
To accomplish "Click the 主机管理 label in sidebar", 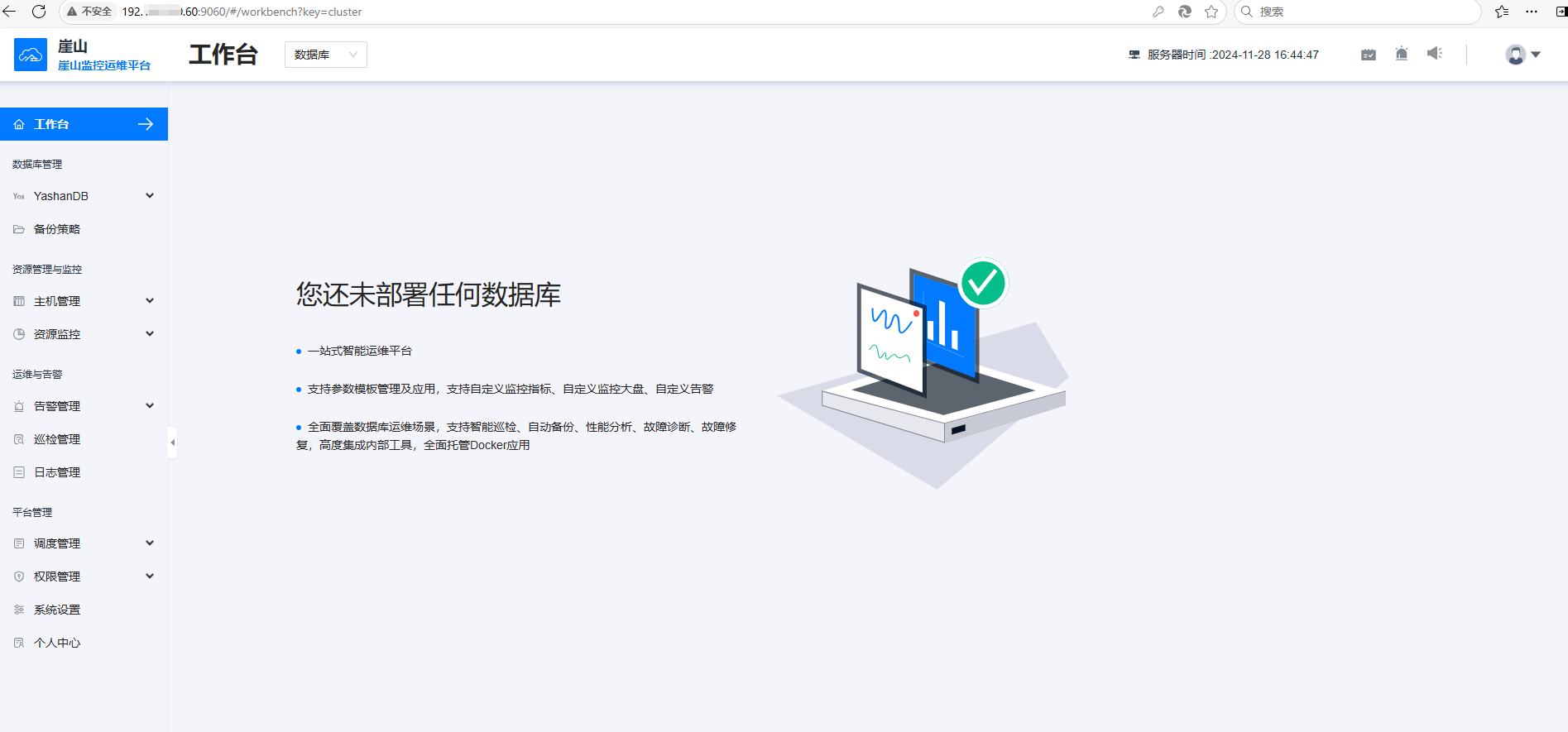I will 57,301.
